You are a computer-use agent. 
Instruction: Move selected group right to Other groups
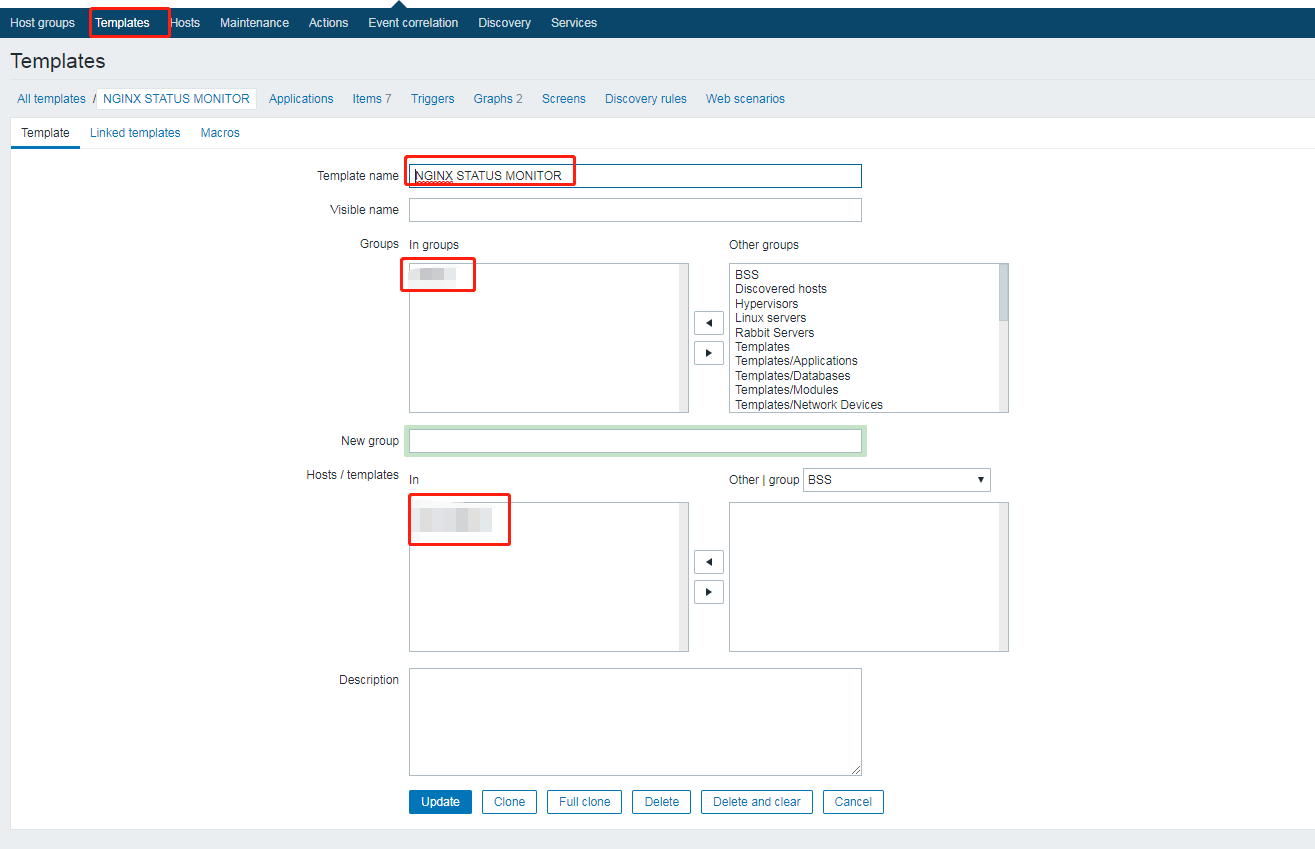(708, 353)
